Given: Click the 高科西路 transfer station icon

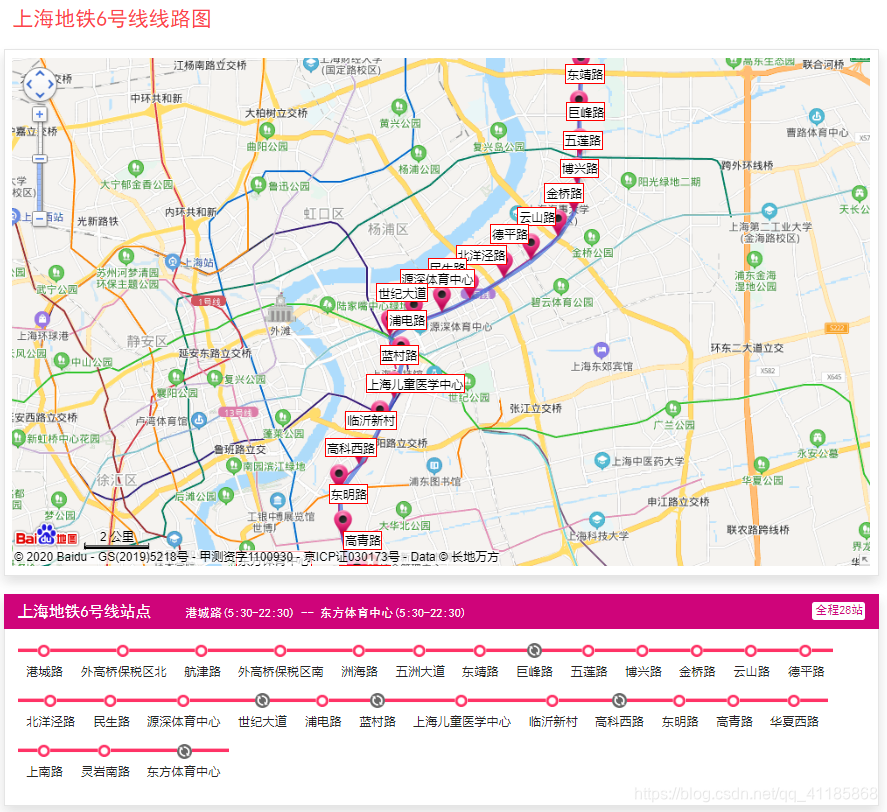Looking at the screenshot, I should (619, 701).
